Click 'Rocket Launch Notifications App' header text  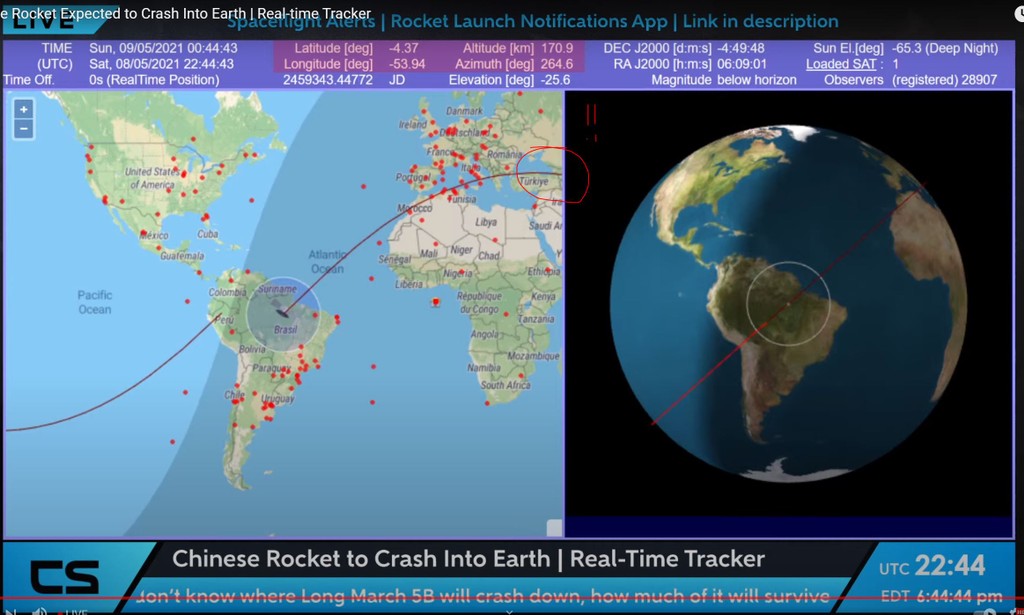coord(529,22)
